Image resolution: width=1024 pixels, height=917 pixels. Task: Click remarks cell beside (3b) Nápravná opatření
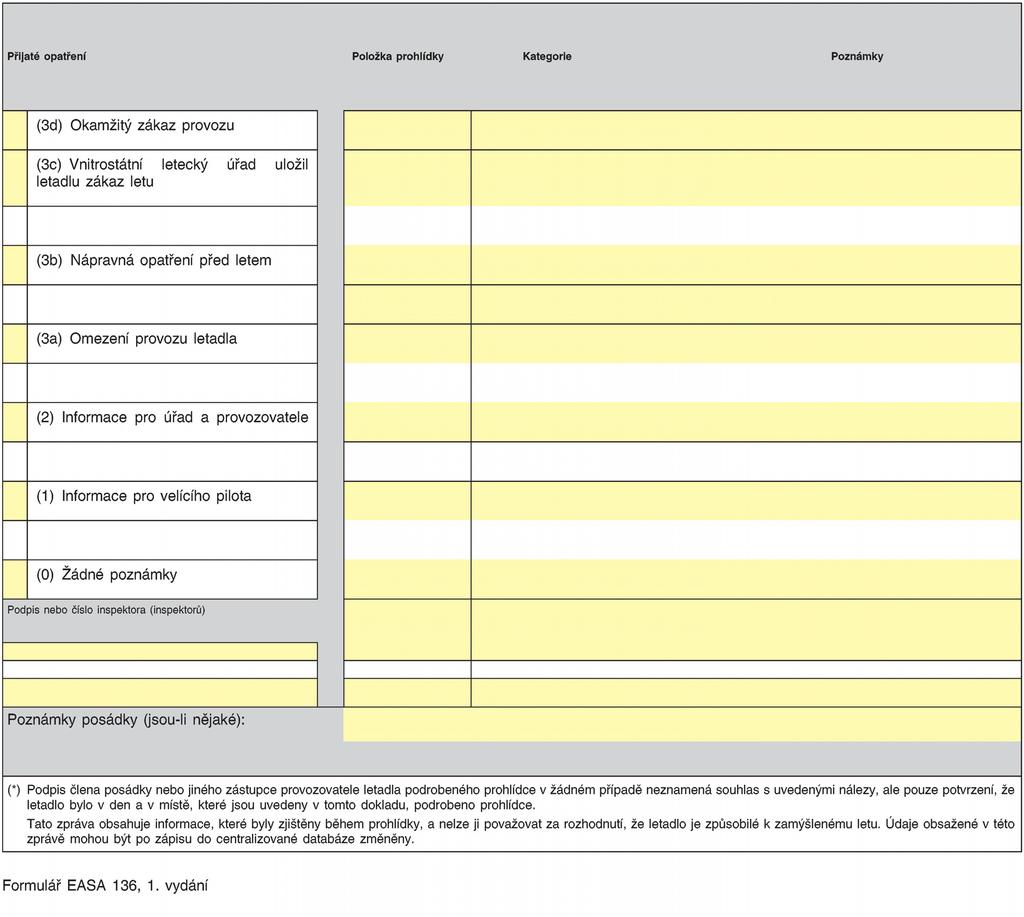746,265
